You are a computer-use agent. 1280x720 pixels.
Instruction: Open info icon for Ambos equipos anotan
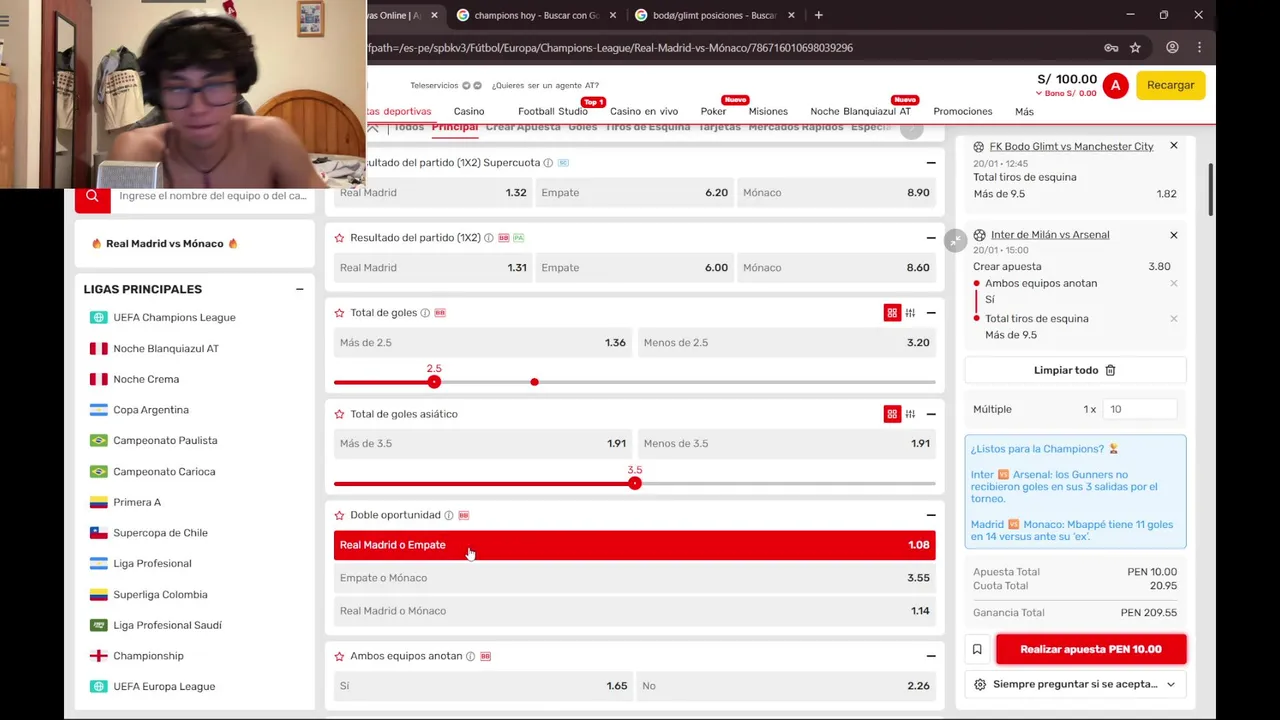click(x=470, y=656)
